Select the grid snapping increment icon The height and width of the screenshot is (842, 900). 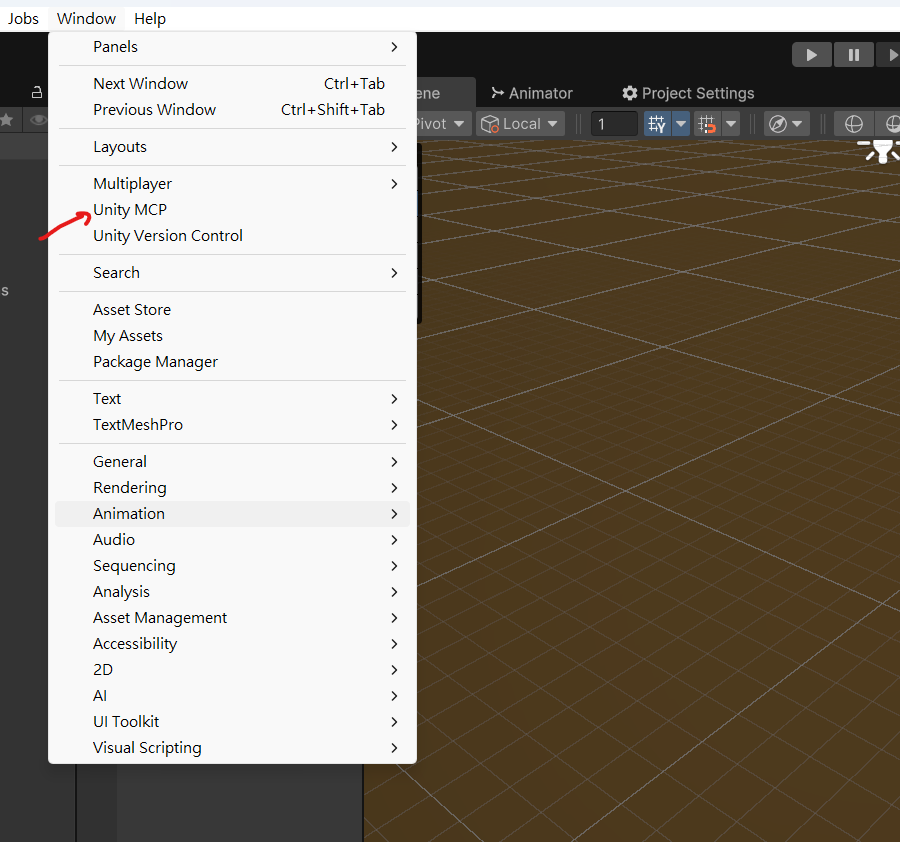coord(707,123)
